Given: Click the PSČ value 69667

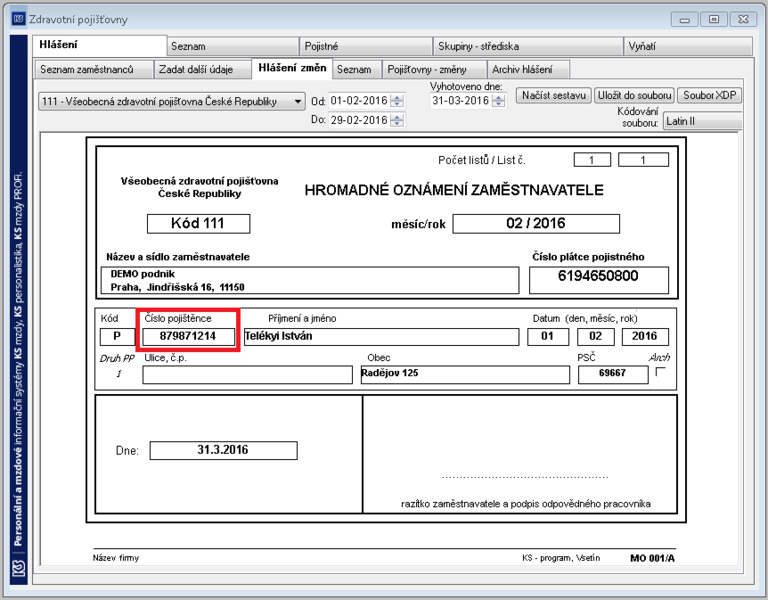Looking at the screenshot, I should coord(613,374).
